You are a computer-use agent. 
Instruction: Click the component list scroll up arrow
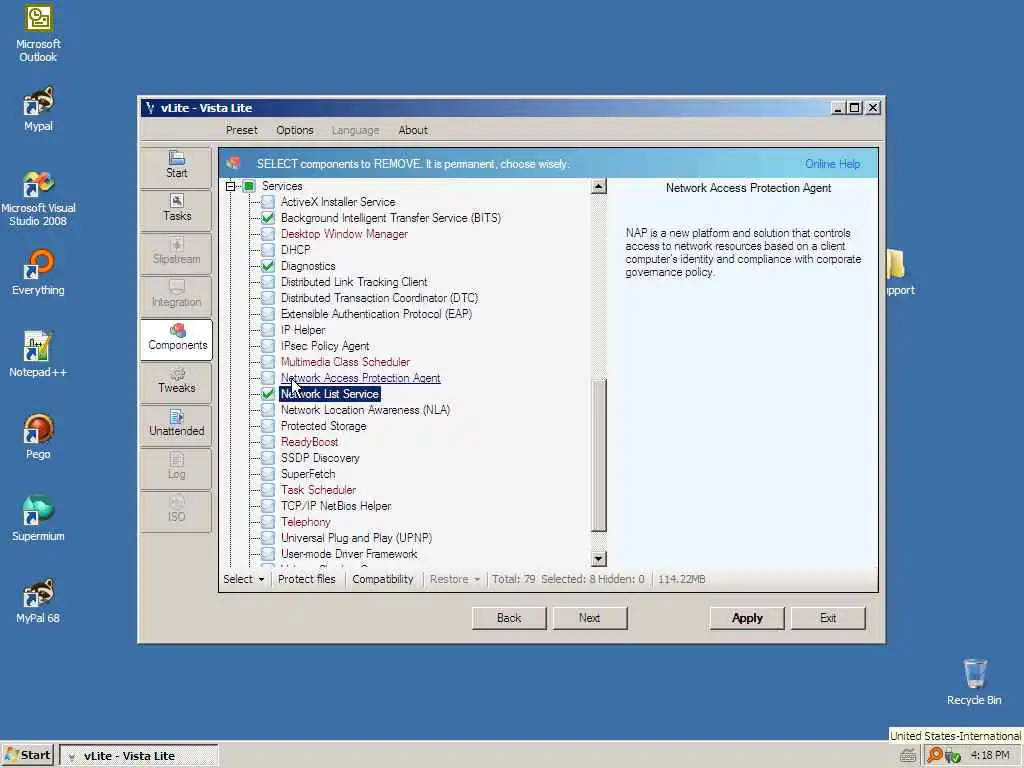click(598, 187)
